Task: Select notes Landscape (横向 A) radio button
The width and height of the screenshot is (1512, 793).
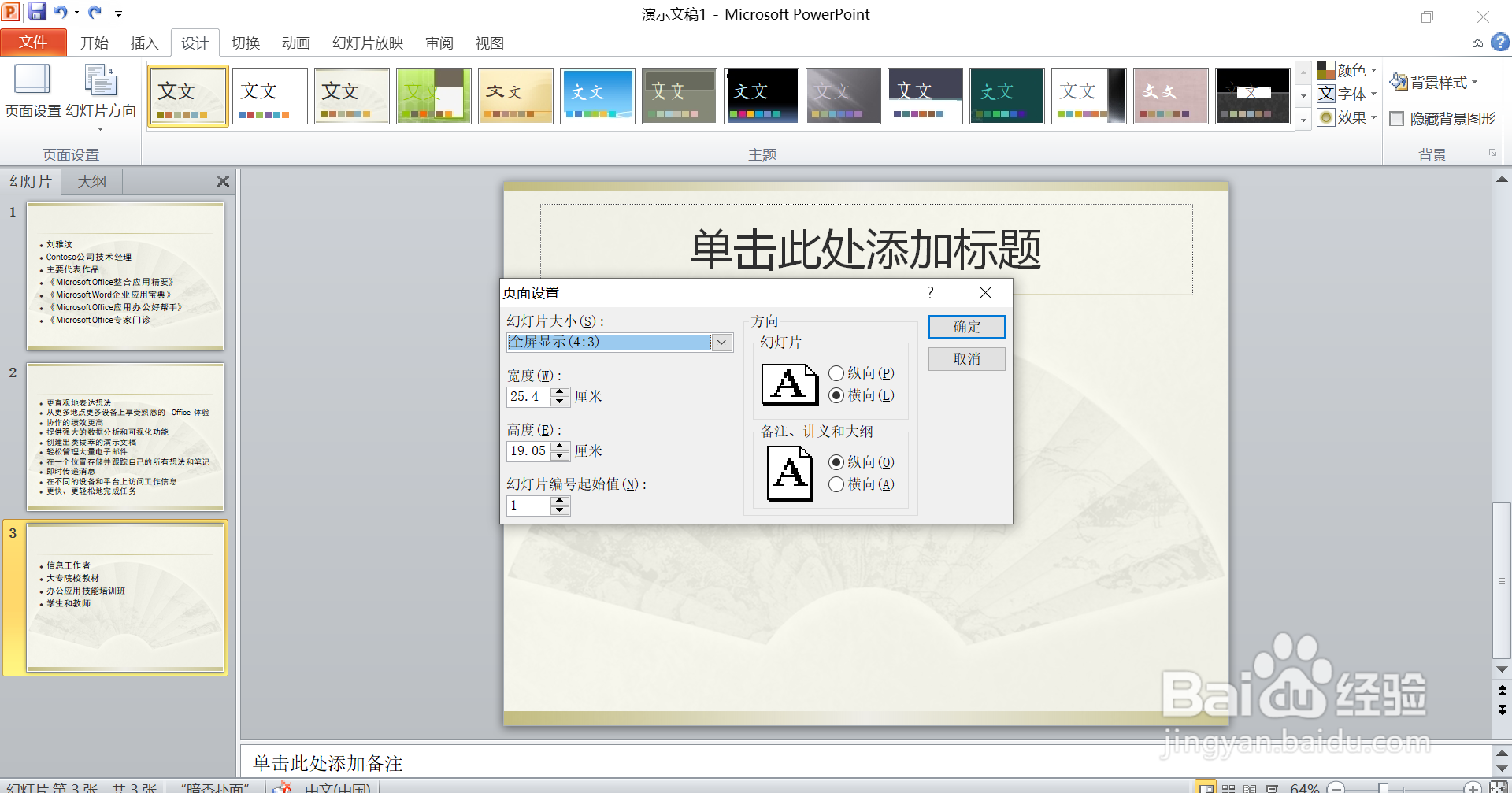Action: pos(836,484)
